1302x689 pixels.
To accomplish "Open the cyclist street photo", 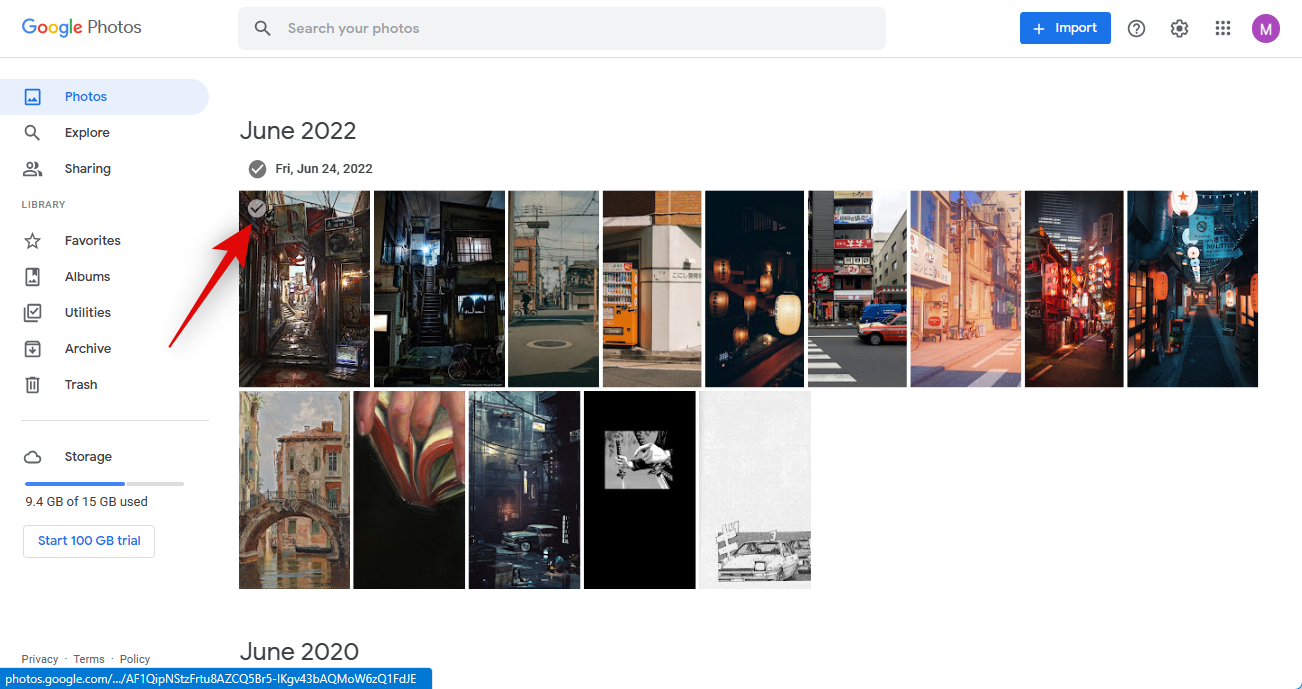I will point(553,289).
